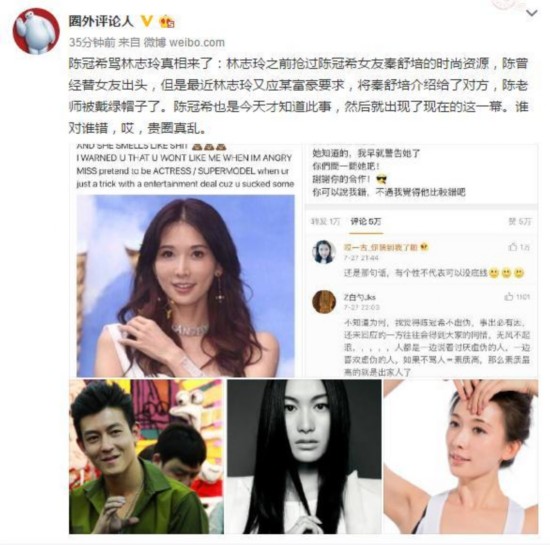Viewport: 550px width, 545px height.
Task: Switch to the 转发 1万 tab
Action: click(x=326, y=221)
